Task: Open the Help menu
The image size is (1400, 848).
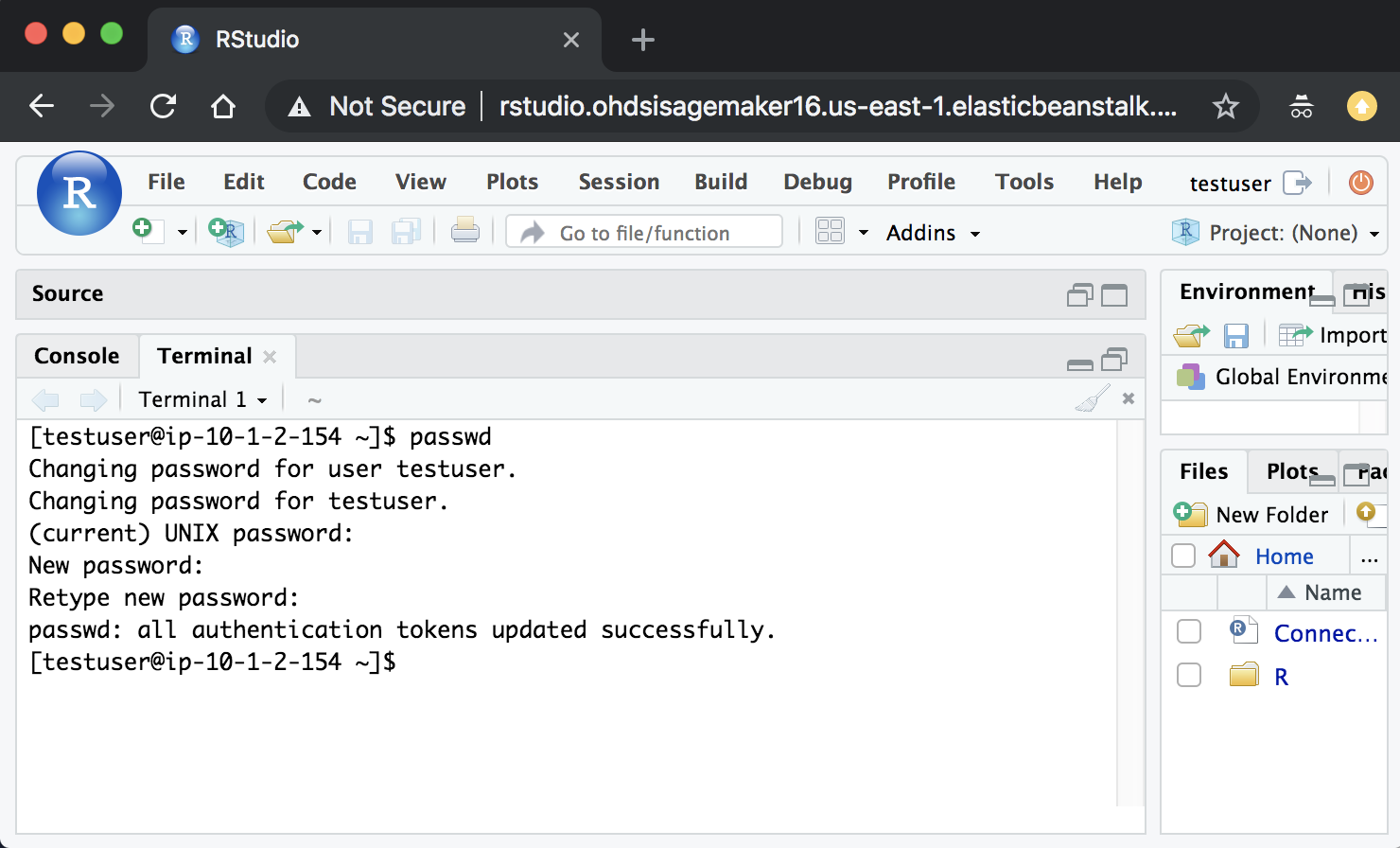Action: click(1118, 182)
